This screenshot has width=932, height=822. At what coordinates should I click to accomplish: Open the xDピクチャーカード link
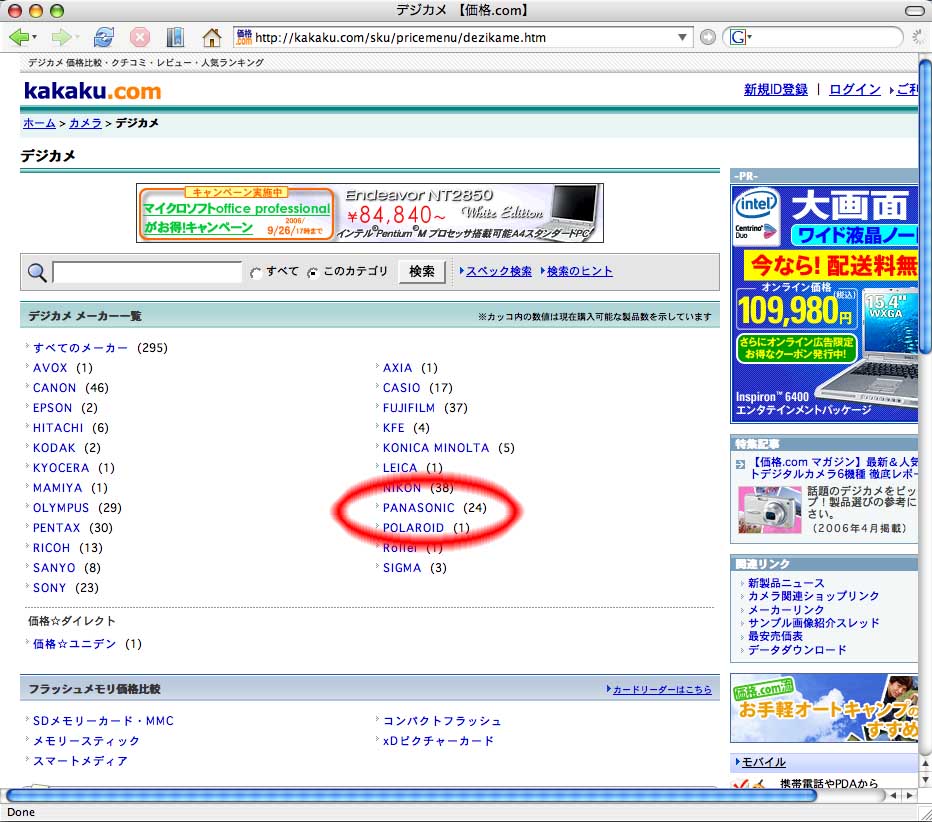(439, 741)
